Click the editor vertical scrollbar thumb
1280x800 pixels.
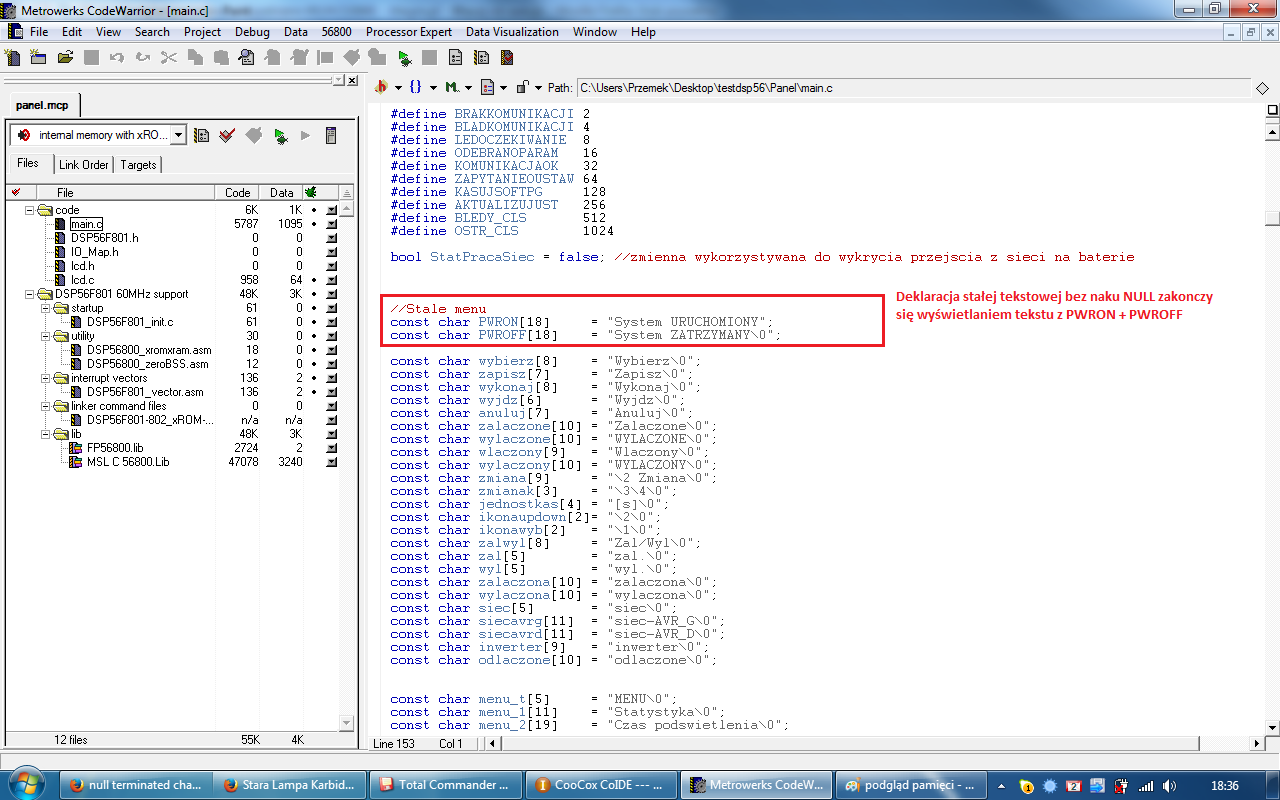1270,218
